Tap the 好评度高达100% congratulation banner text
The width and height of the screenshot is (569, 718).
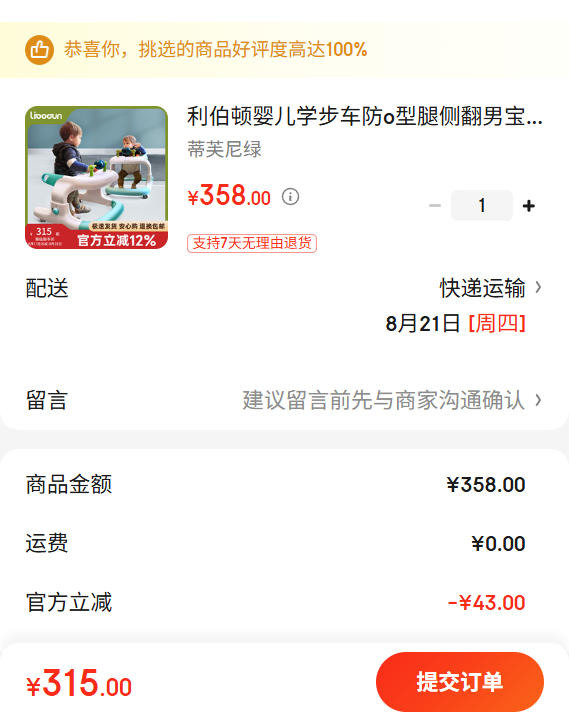[216, 49]
